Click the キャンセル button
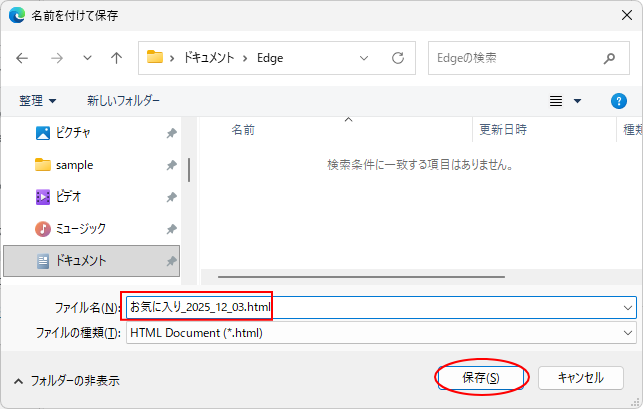The image size is (643, 409). [x=581, y=378]
